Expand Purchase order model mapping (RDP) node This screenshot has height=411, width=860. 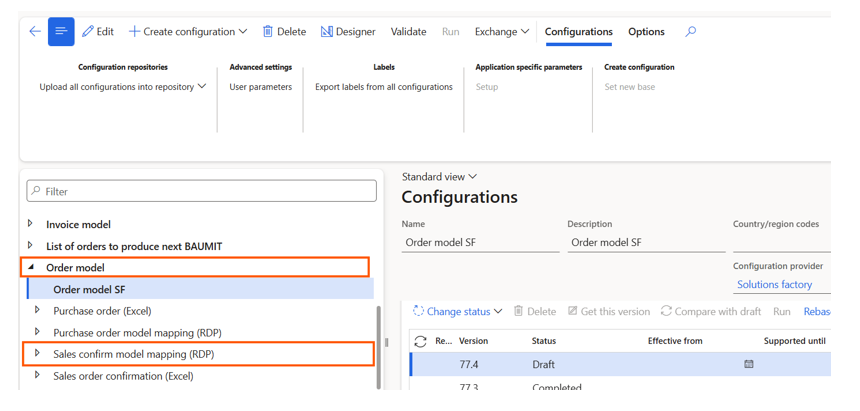pyautogui.click(x=37, y=332)
